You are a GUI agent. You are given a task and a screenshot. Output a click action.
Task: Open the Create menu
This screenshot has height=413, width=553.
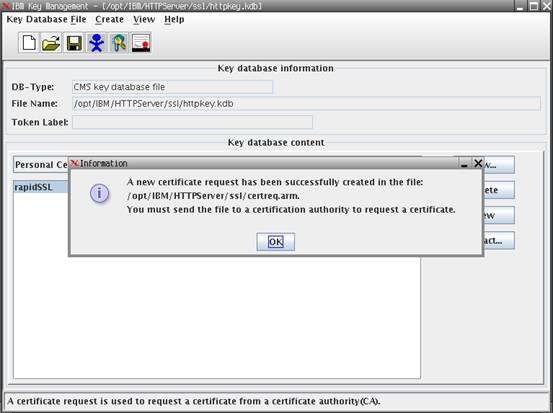tap(109, 19)
